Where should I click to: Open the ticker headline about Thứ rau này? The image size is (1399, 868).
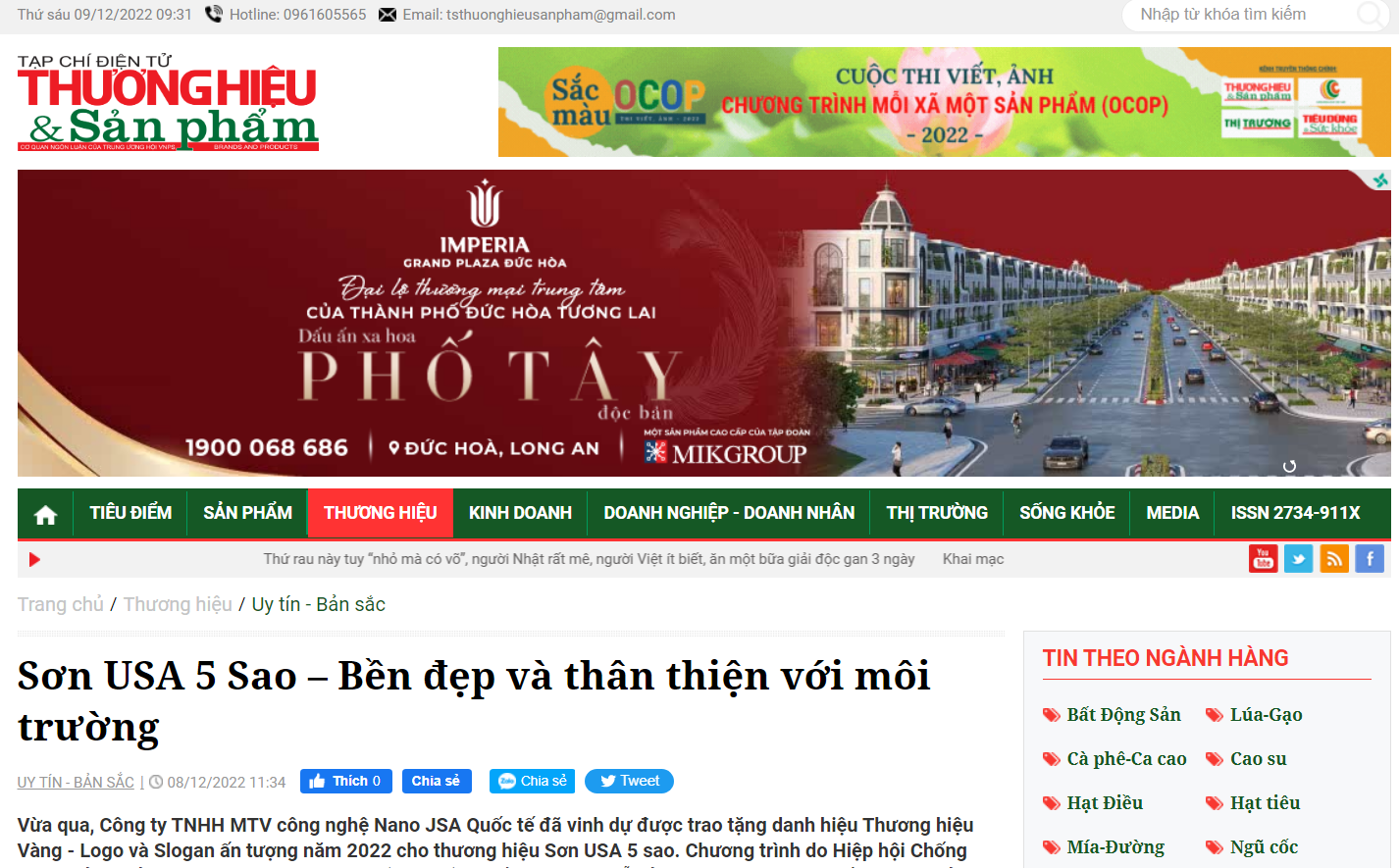589,559
